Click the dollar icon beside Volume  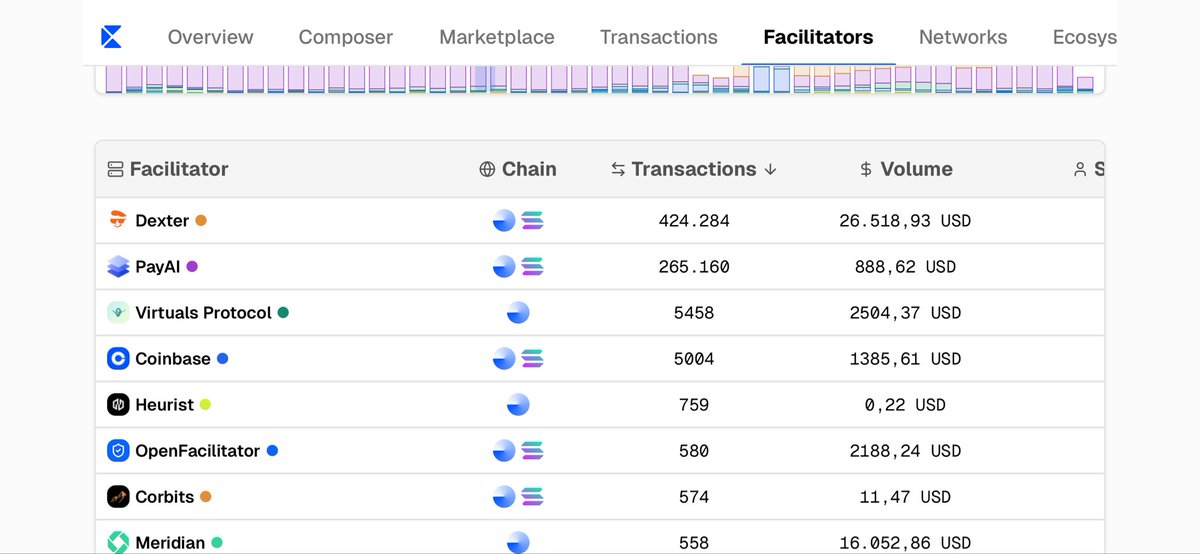point(866,170)
